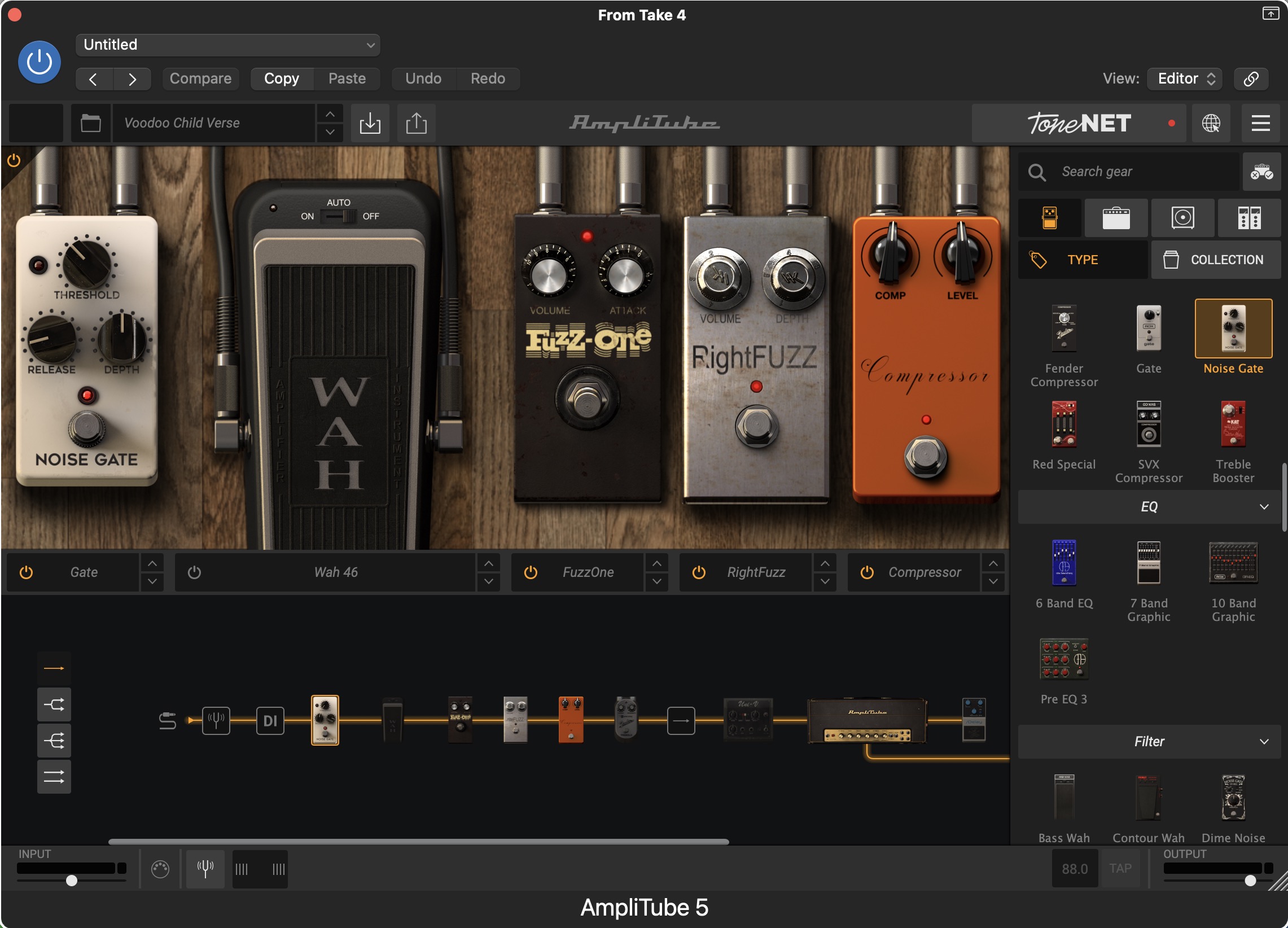1288x928 pixels.
Task: Select the FuzzOne pedal in signal chain
Action: [x=460, y=720]
